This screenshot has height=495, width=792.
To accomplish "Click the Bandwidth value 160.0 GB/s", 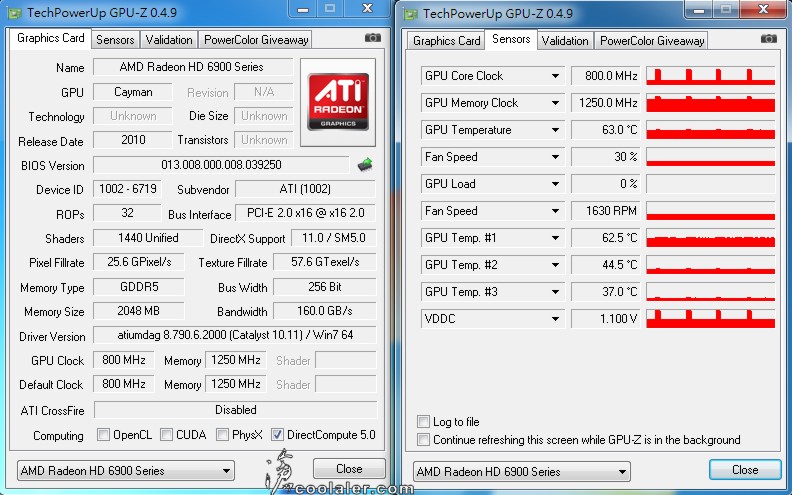I will [x=325, y=311].
